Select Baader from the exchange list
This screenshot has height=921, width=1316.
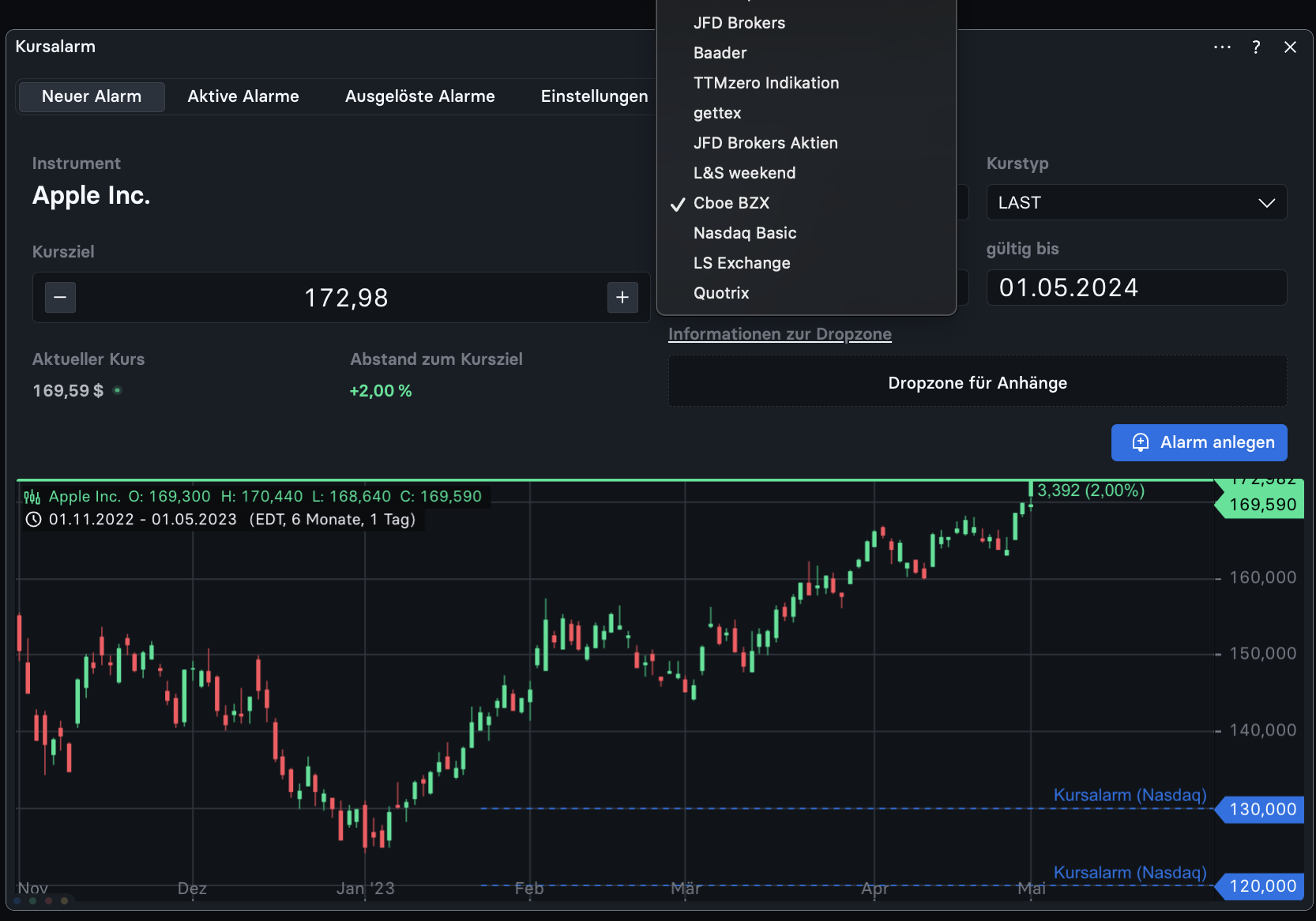807,53
